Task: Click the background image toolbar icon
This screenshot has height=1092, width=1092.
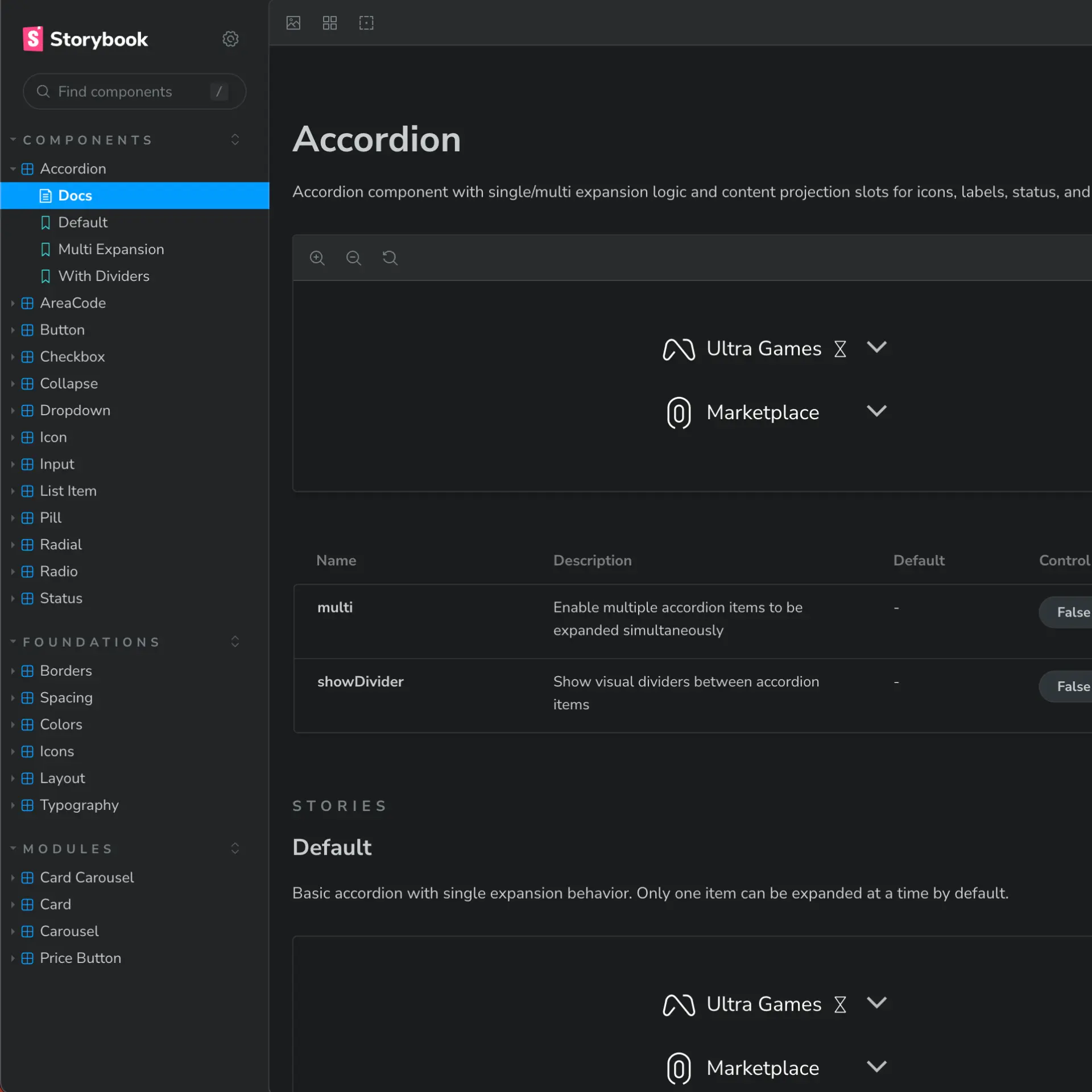Action: tap(293, 23)
